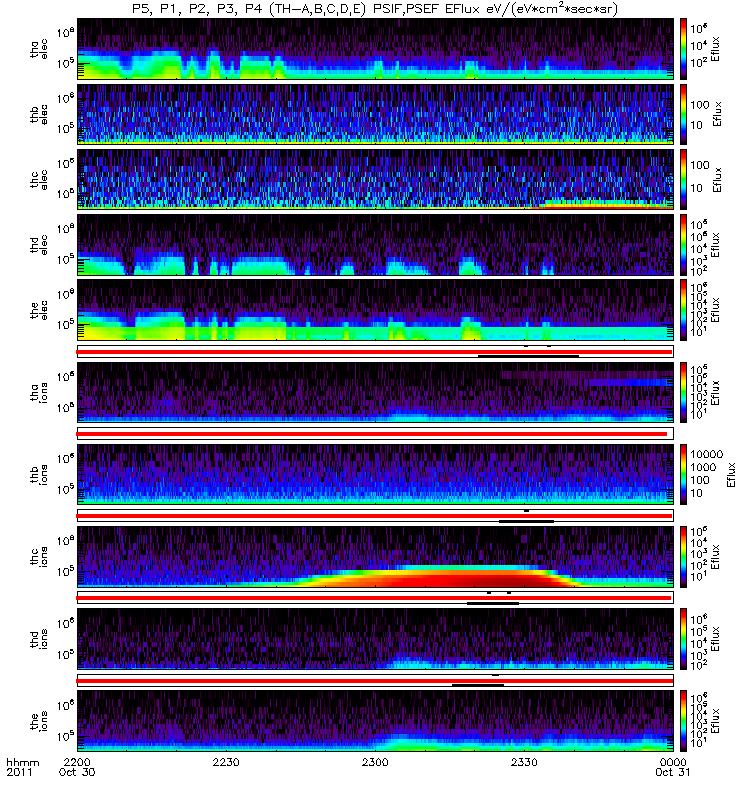
Task: Select the 'thc ions' panel label
Action: 39,557
